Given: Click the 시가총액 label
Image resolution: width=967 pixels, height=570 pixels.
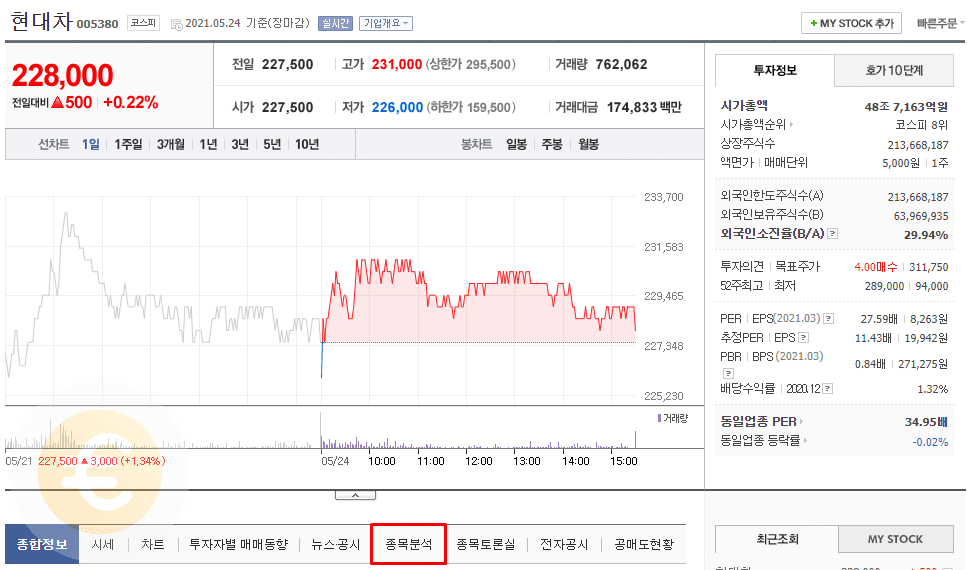Looking at the screenshot, I should pos(744,105).
